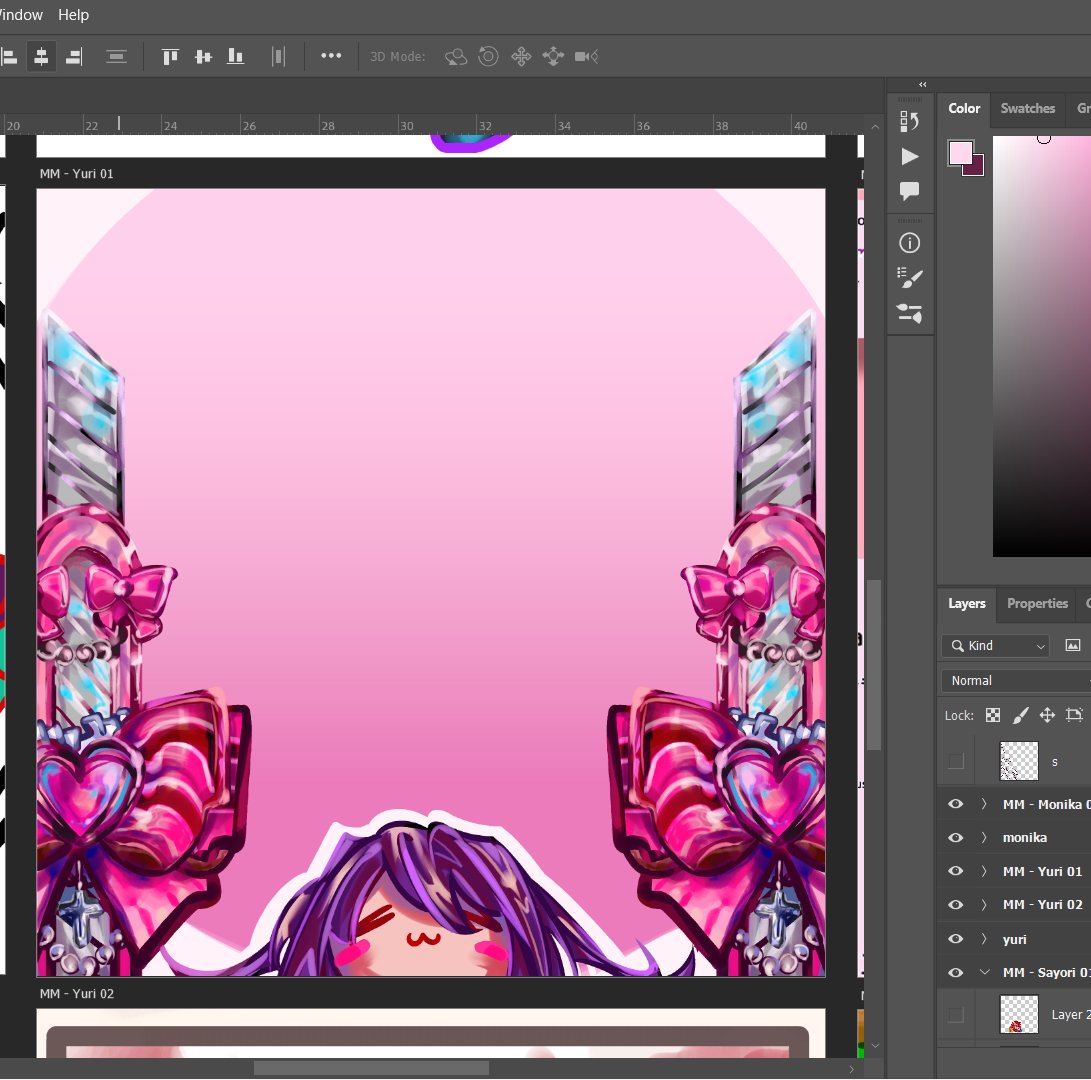1091x1080 pixels.
Task: Open the Info panel icon
Action: click(909, 243)
